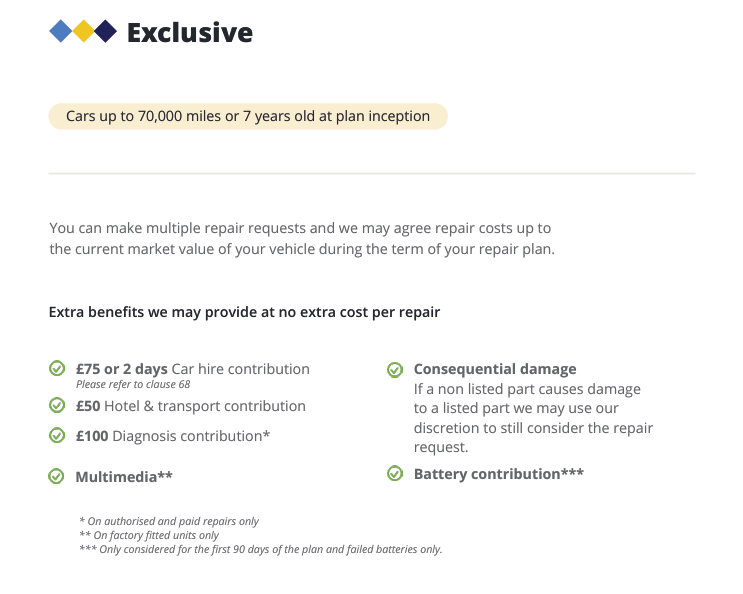Click the green check beside Battery contribution
Viewport: 743px width, 594px height.
coord(395,473)
